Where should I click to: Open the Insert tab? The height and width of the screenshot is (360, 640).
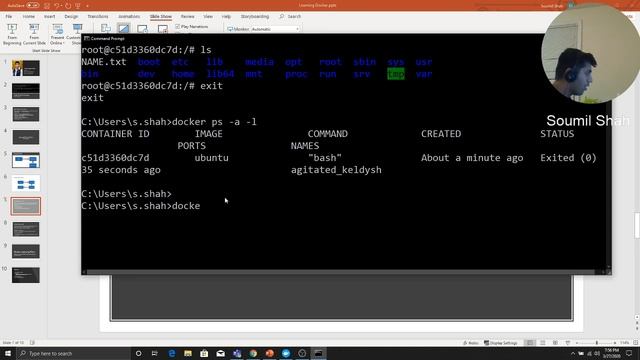[49, 16]
